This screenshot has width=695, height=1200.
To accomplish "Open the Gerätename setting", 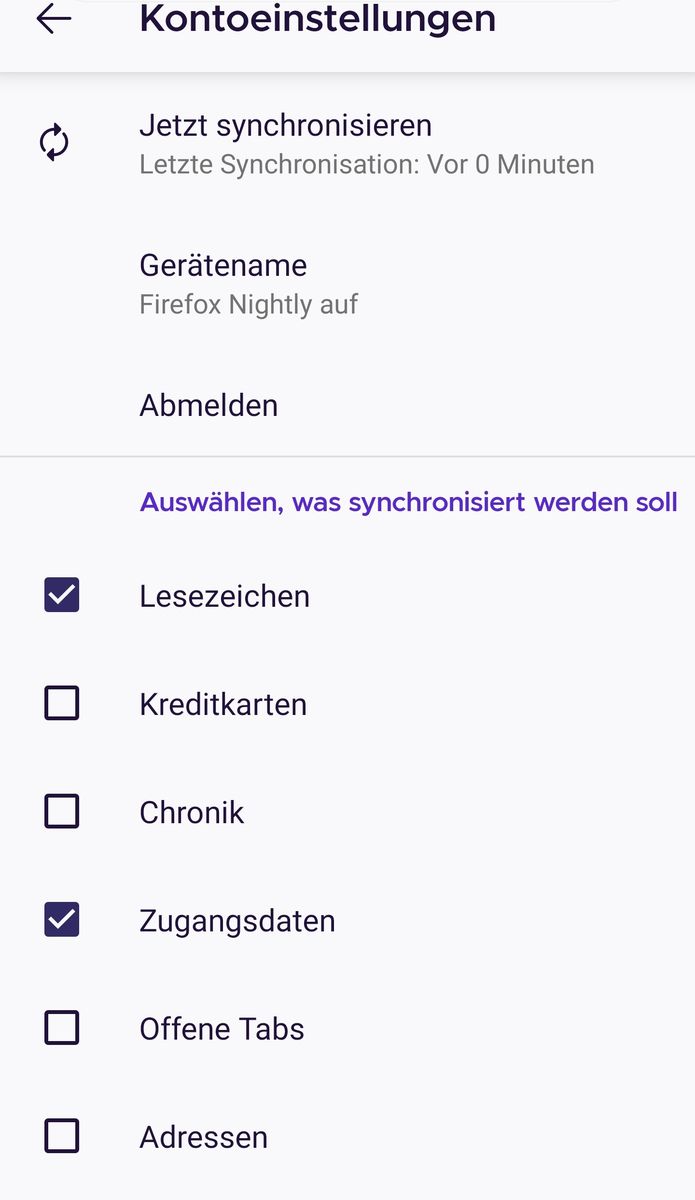I will [x=223, y=266].
